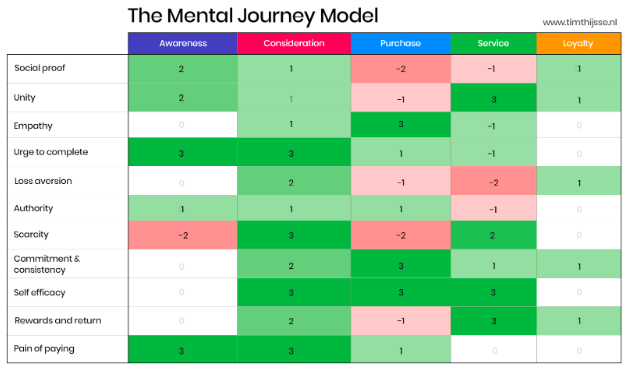This screenshot has height=375, width=637.
Task: Click the Scarcity Awareness cell showing -2
Action: pyautogui.click(x=183, y=235)
